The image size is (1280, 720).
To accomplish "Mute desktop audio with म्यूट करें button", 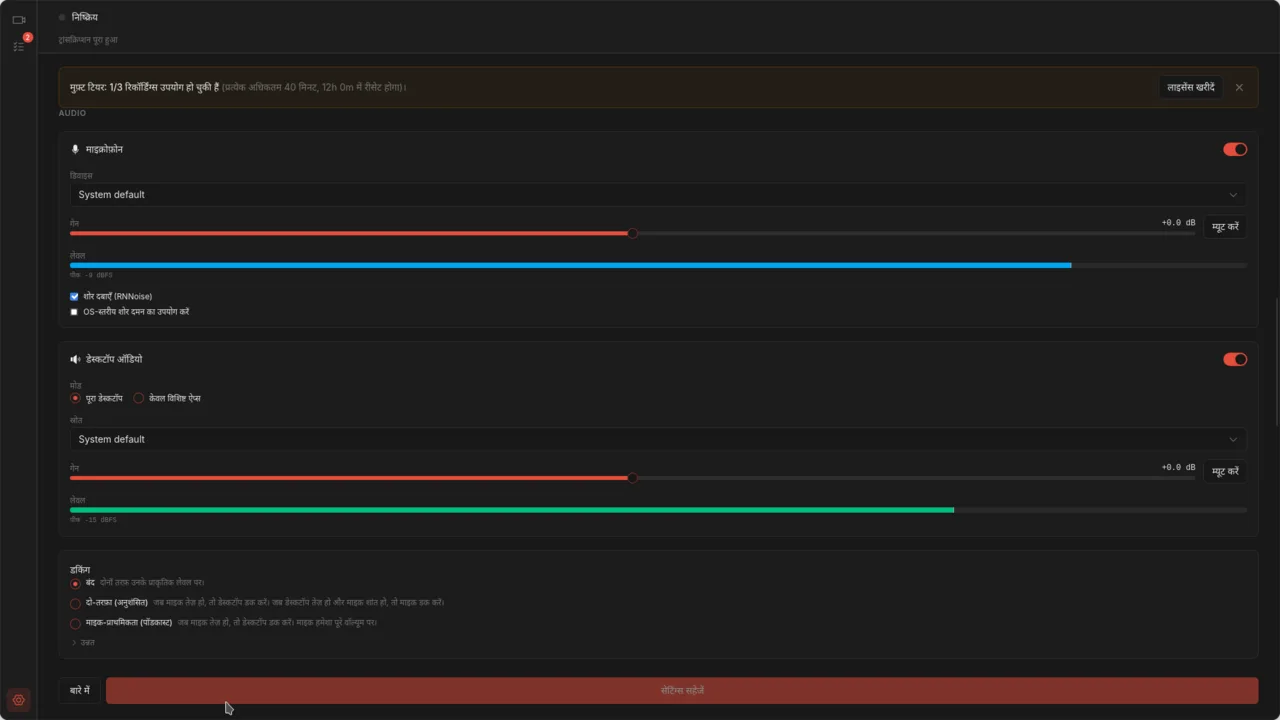I will tap(1225, 471).
